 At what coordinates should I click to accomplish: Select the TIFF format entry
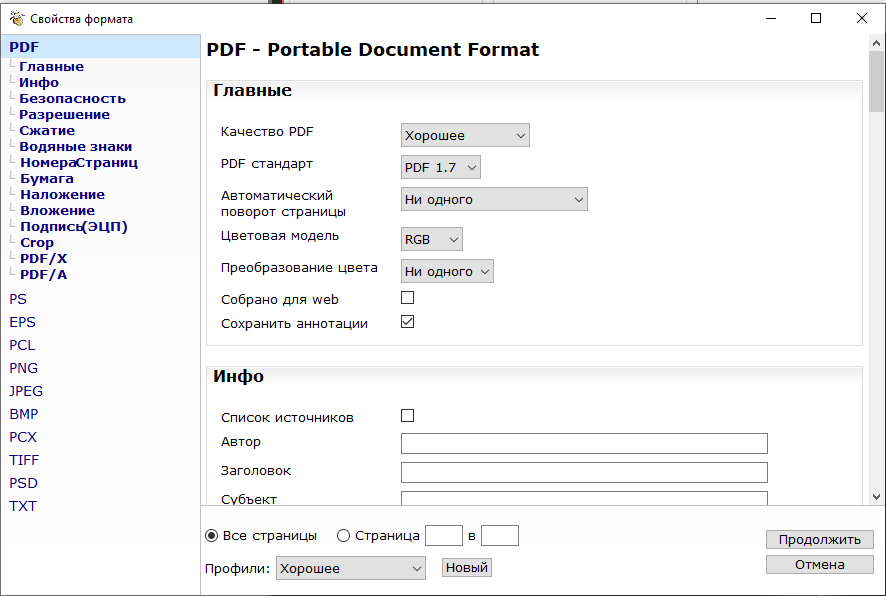[24, 460]
